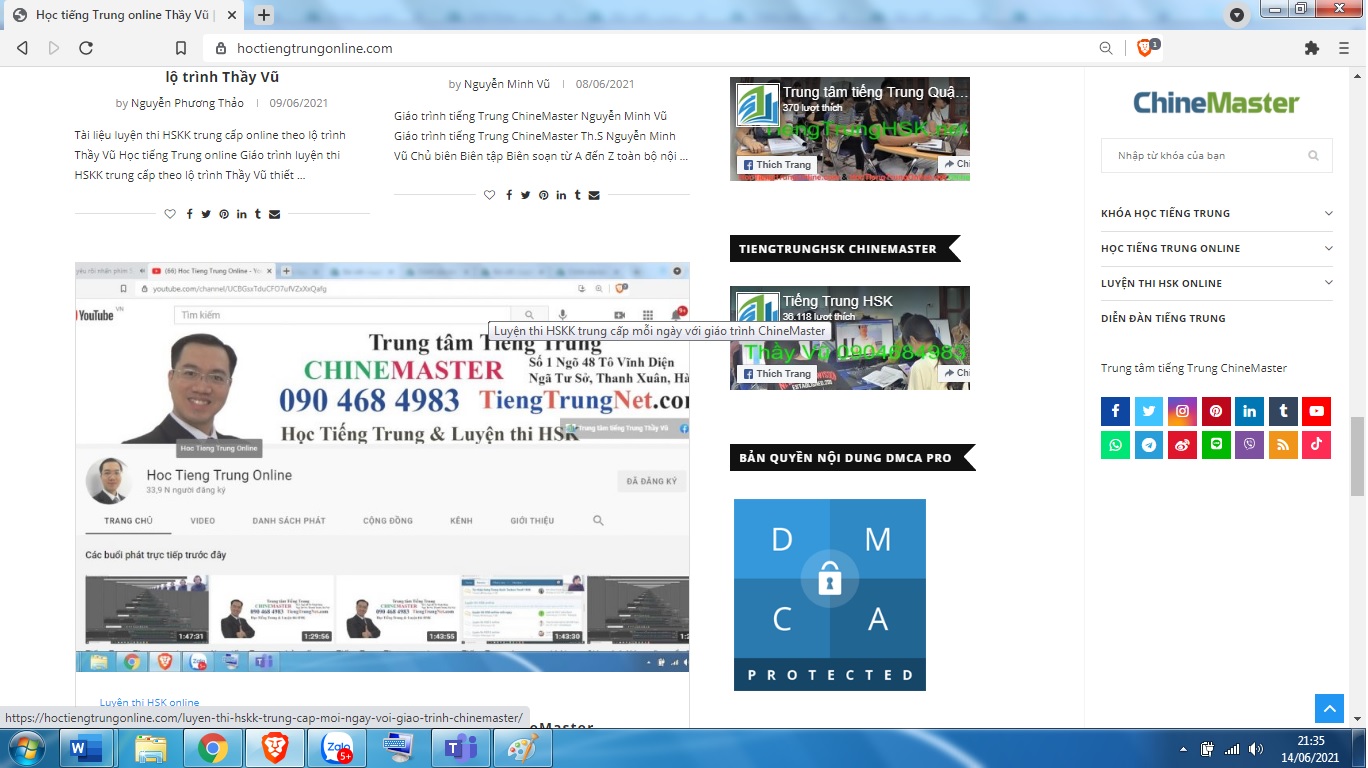This screenshot has width=1368, height=768.
Task: Click the DMCA Protected badge
Action: (x=829, y=594)
